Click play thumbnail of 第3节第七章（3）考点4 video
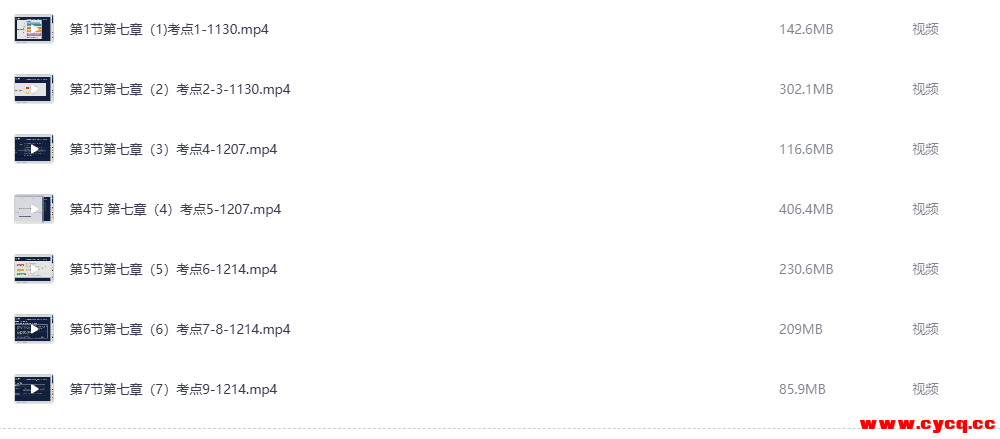Viewport: 1000px width, 439px height. pos(34,149)
